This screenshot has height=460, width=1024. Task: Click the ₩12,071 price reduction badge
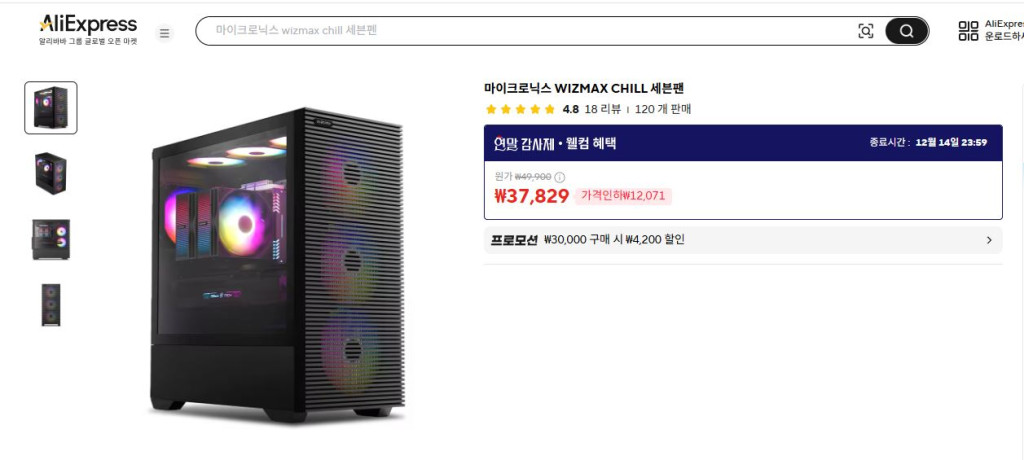623,196
